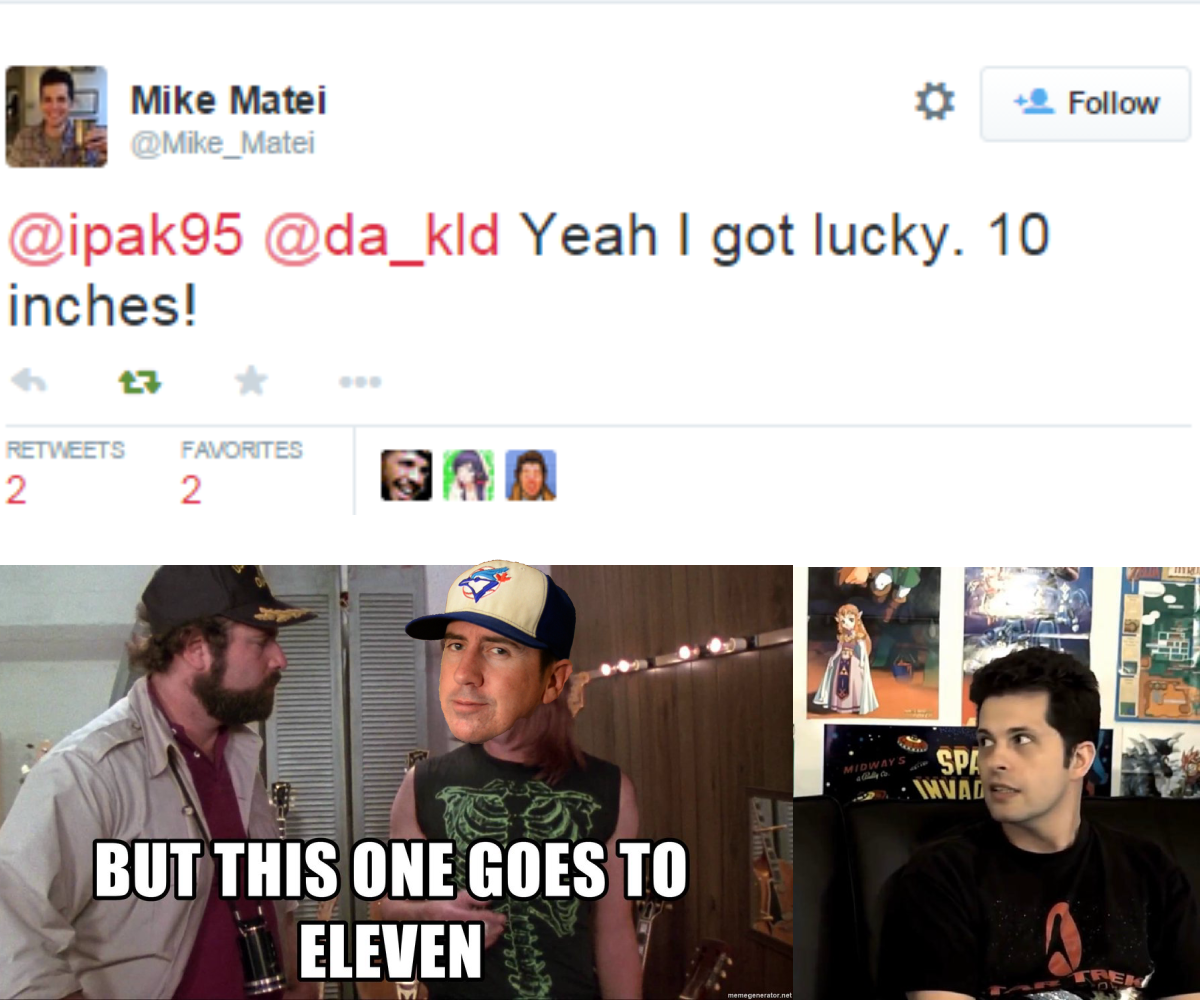This screenshot has width=1200, height=1000.
Task: Open the @ipak95 mention
Action: pos(125,236)
